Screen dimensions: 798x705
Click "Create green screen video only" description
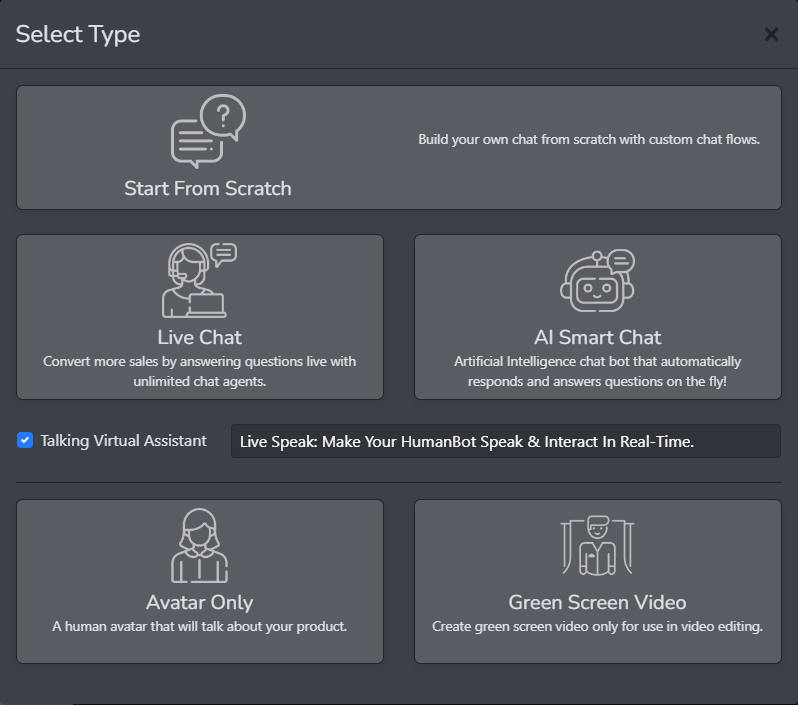[x=597, y=627]
